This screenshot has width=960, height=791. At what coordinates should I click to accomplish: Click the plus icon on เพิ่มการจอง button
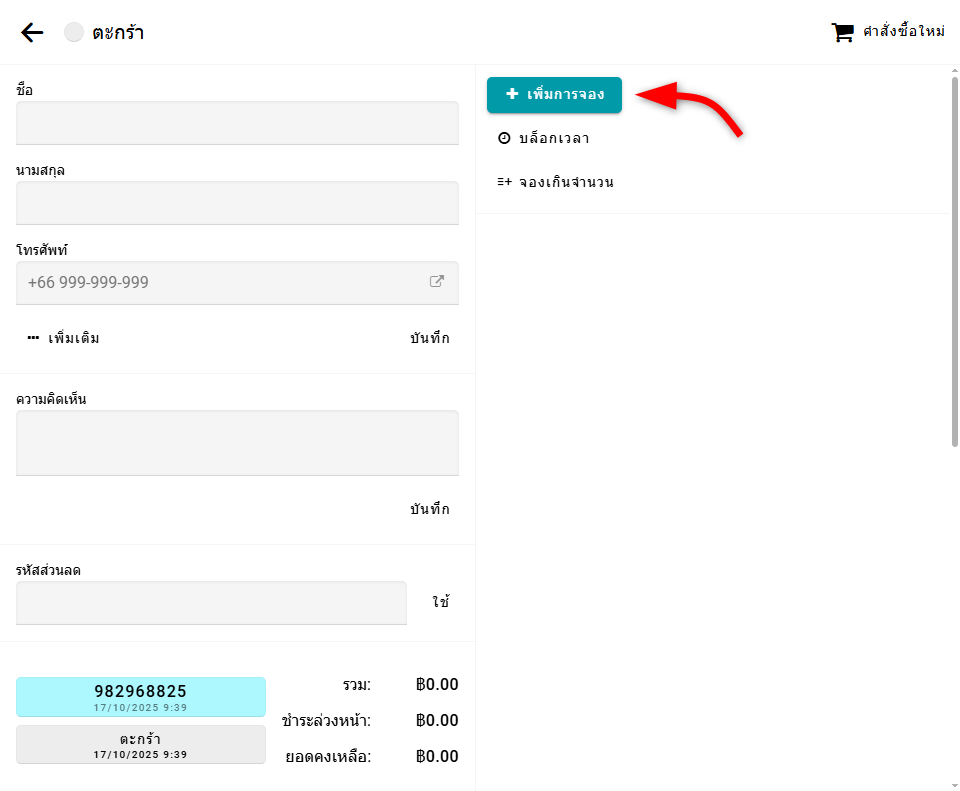click(x=512, y=95)
